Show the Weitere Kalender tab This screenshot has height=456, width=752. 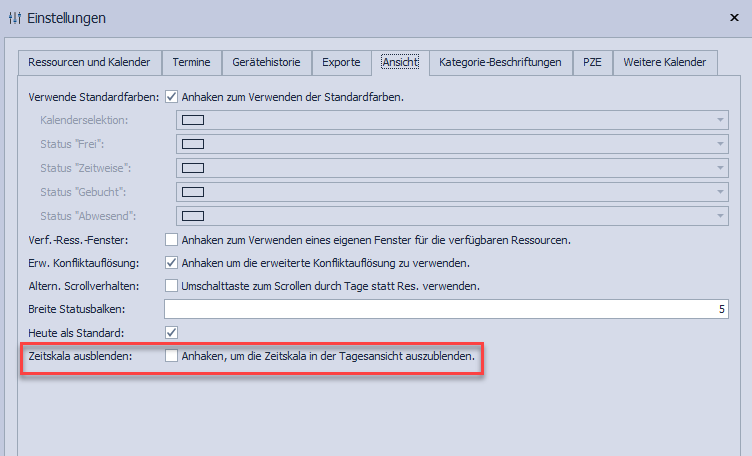[664, 62]
